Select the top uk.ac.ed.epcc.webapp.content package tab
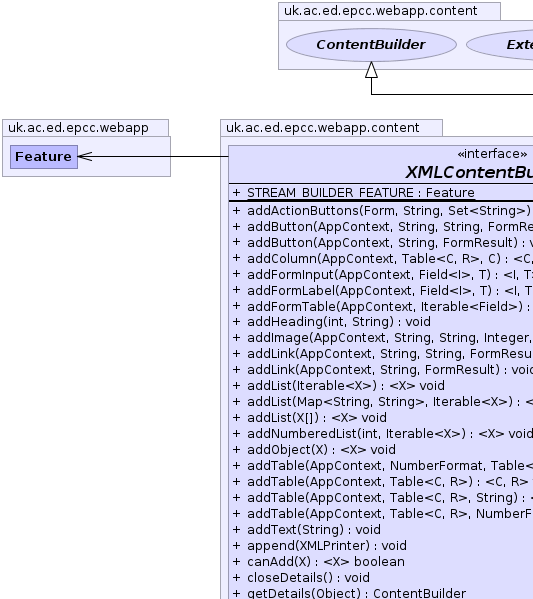This screenshot has width=533, height=599. click(389, 11)
